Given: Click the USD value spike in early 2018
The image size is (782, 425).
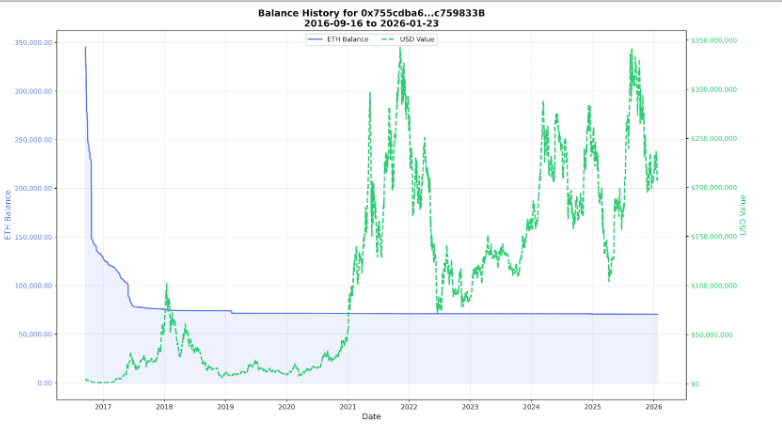Looking at the screenshot, I should tap(167, 285).
